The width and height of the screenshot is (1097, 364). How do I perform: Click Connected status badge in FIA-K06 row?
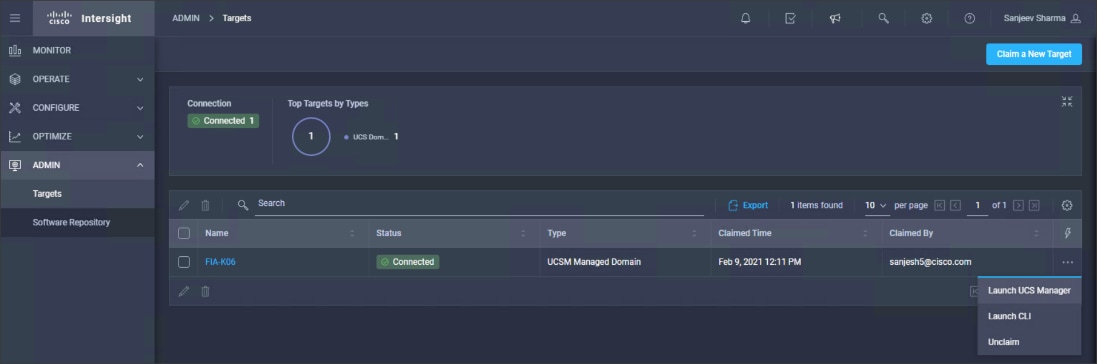coord(408,262)
